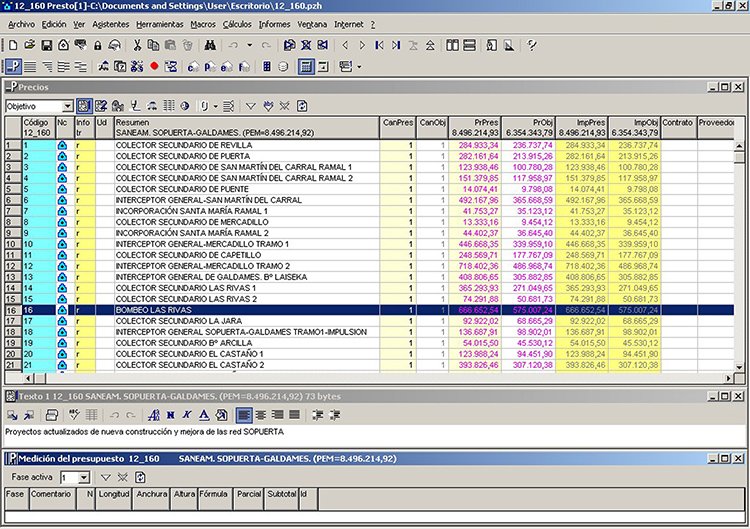Open the Herramientas menu
The width and height of the screenshot is (750, 529).
pyautogui.click(x=160, y=23)
